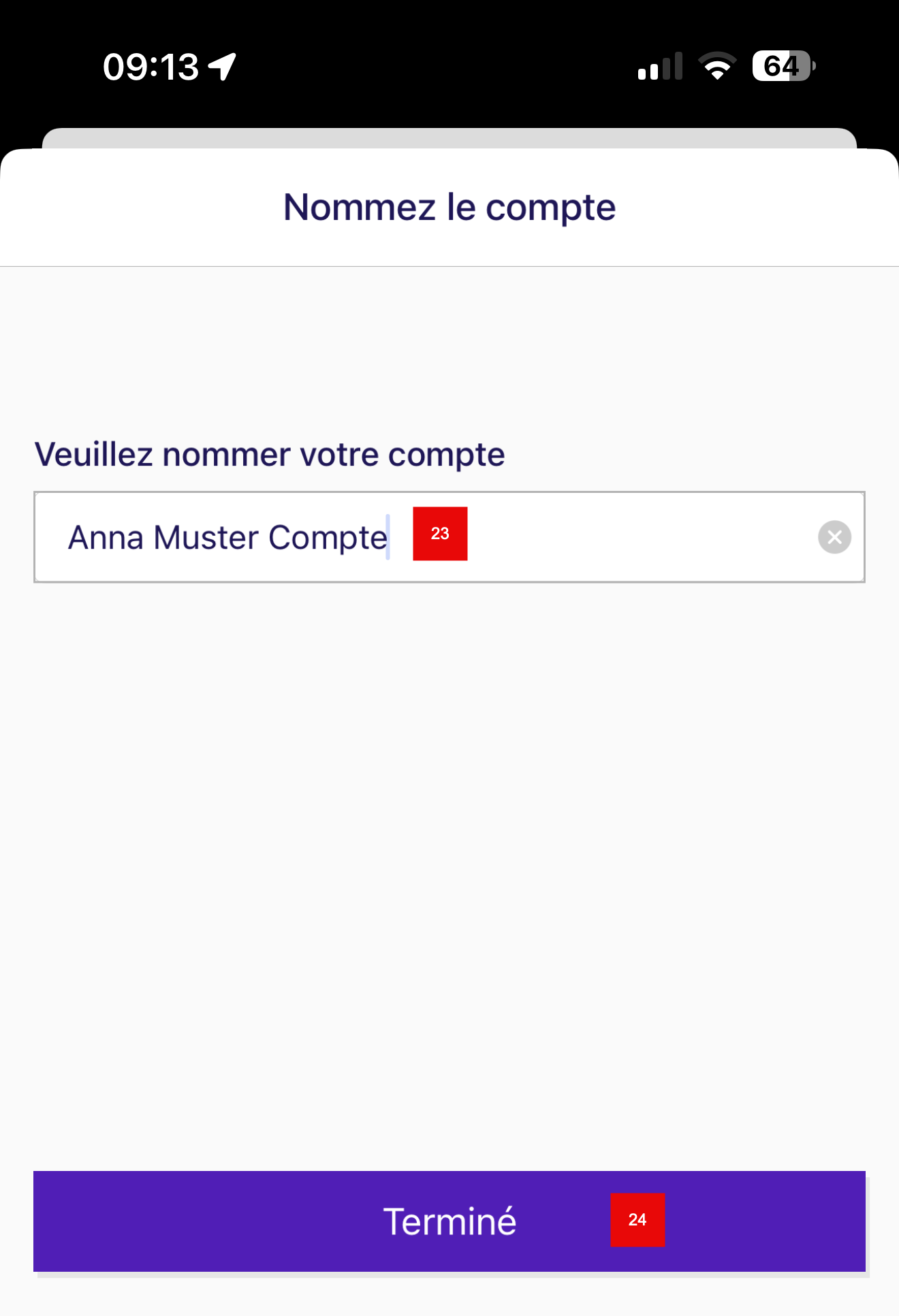This screenshot has height=1316, width=899.
Task: Tap the "Nommez le compte" header title
Action: click(x=449, y=207)
